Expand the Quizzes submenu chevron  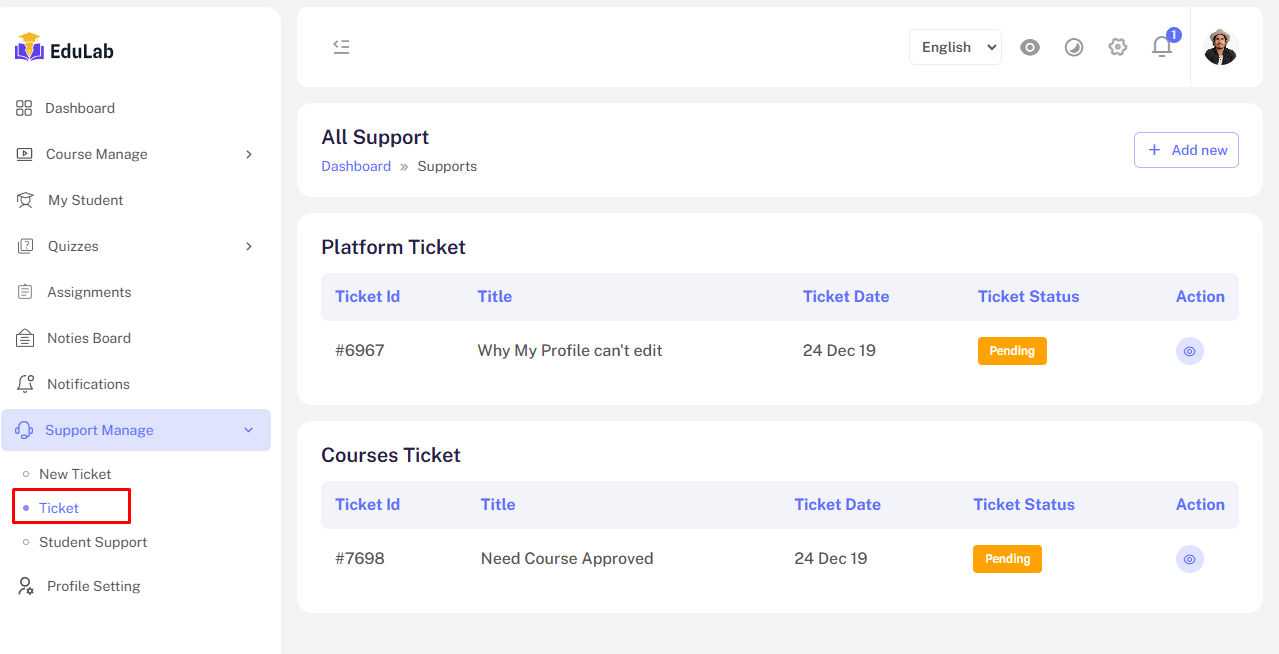click(249, 246)
